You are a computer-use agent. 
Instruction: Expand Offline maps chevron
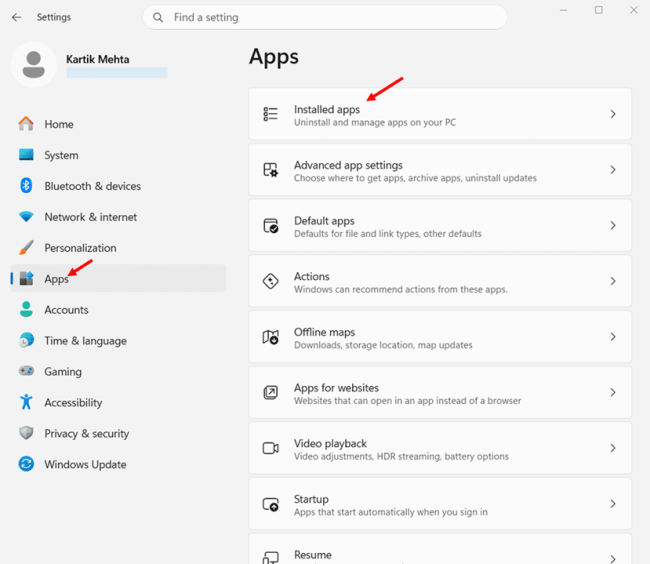[x=613, y=337]
